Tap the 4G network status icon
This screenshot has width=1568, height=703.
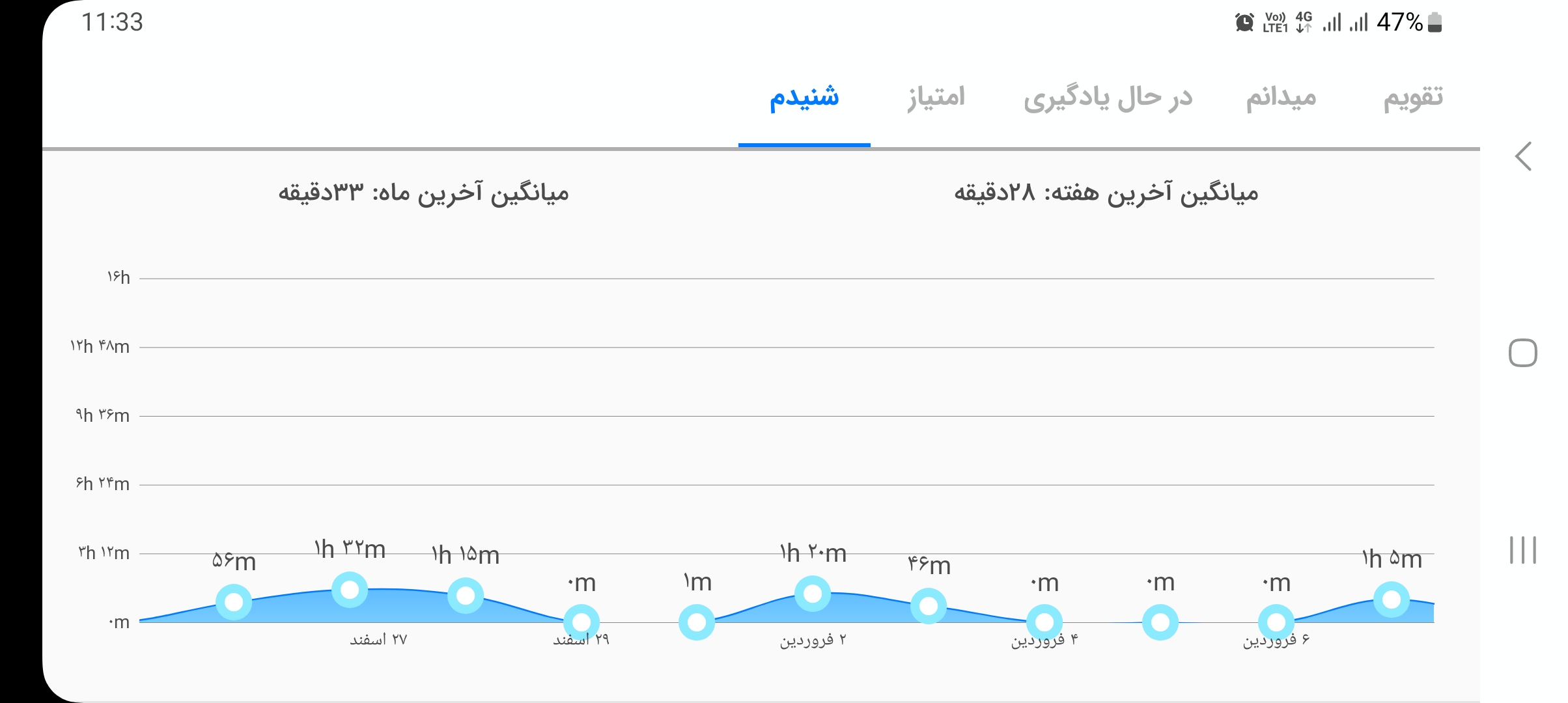[1304, 22]
